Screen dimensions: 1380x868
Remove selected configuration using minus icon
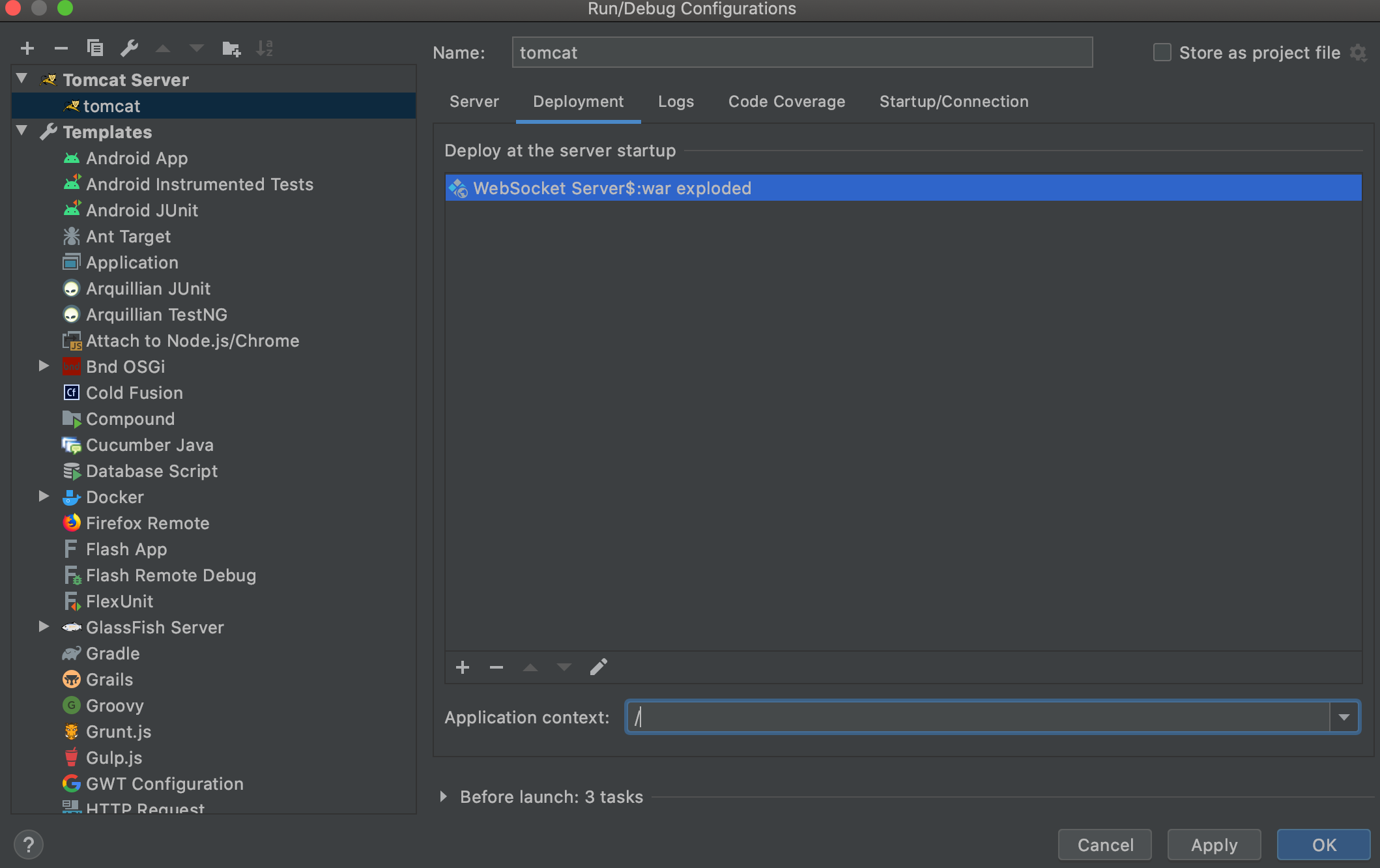click(x=61, y=48)
